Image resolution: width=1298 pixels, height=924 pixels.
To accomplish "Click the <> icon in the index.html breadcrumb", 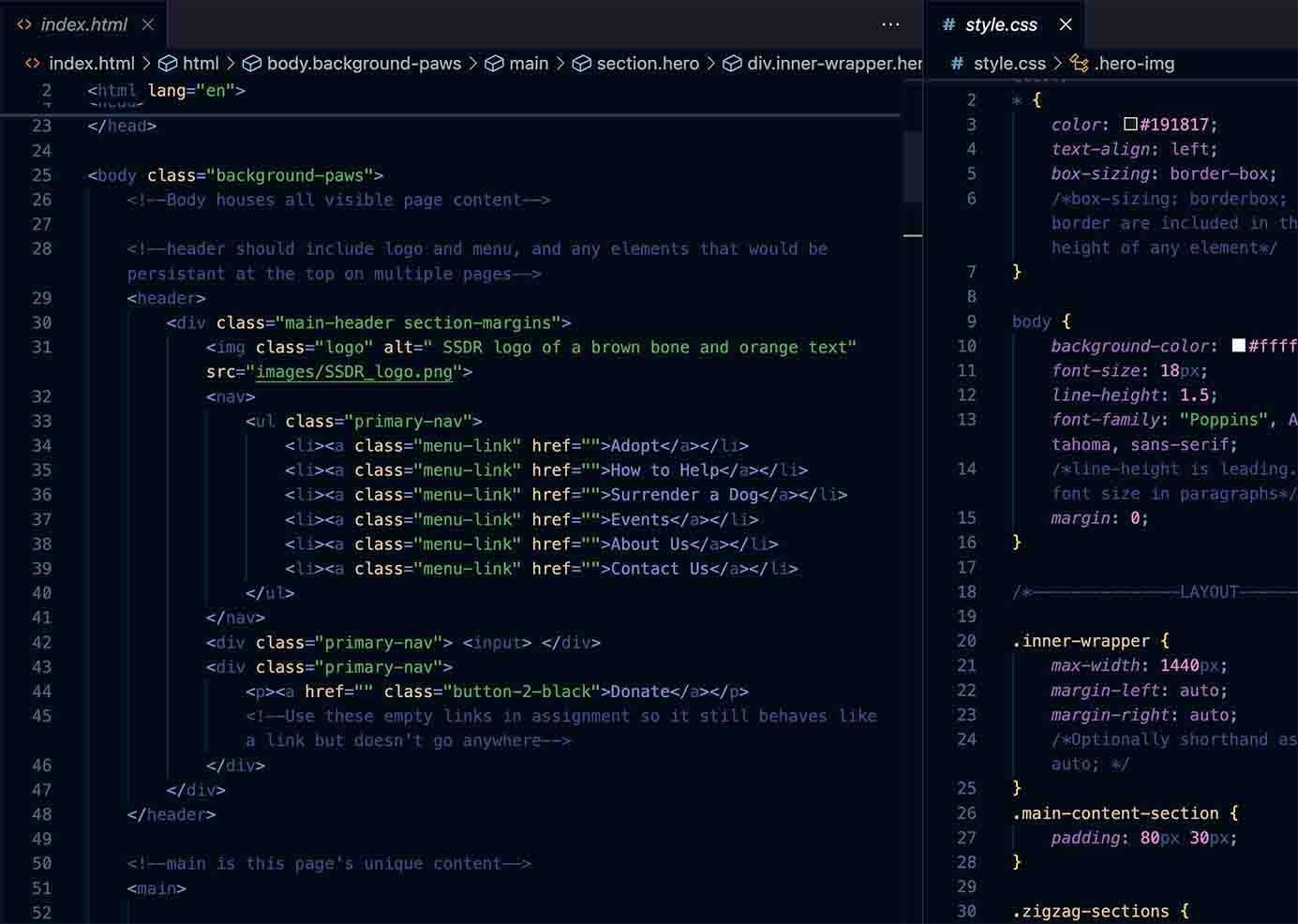I will click(x=31, y=63).
